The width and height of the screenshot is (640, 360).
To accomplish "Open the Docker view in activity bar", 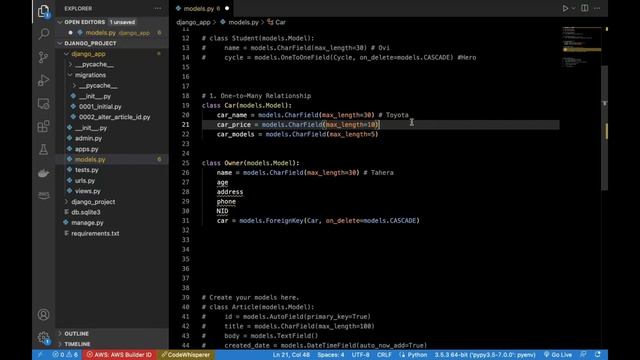I will point(43,173).
